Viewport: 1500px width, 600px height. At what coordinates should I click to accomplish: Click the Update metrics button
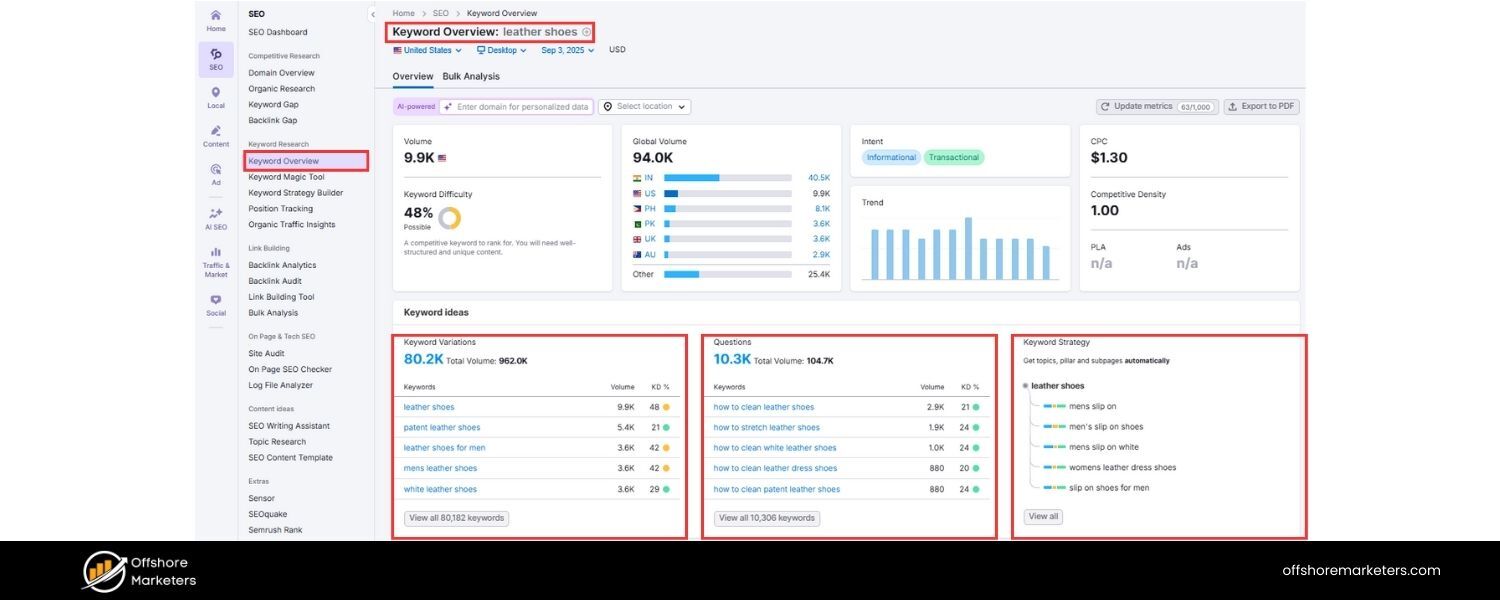click(1156, 107)
